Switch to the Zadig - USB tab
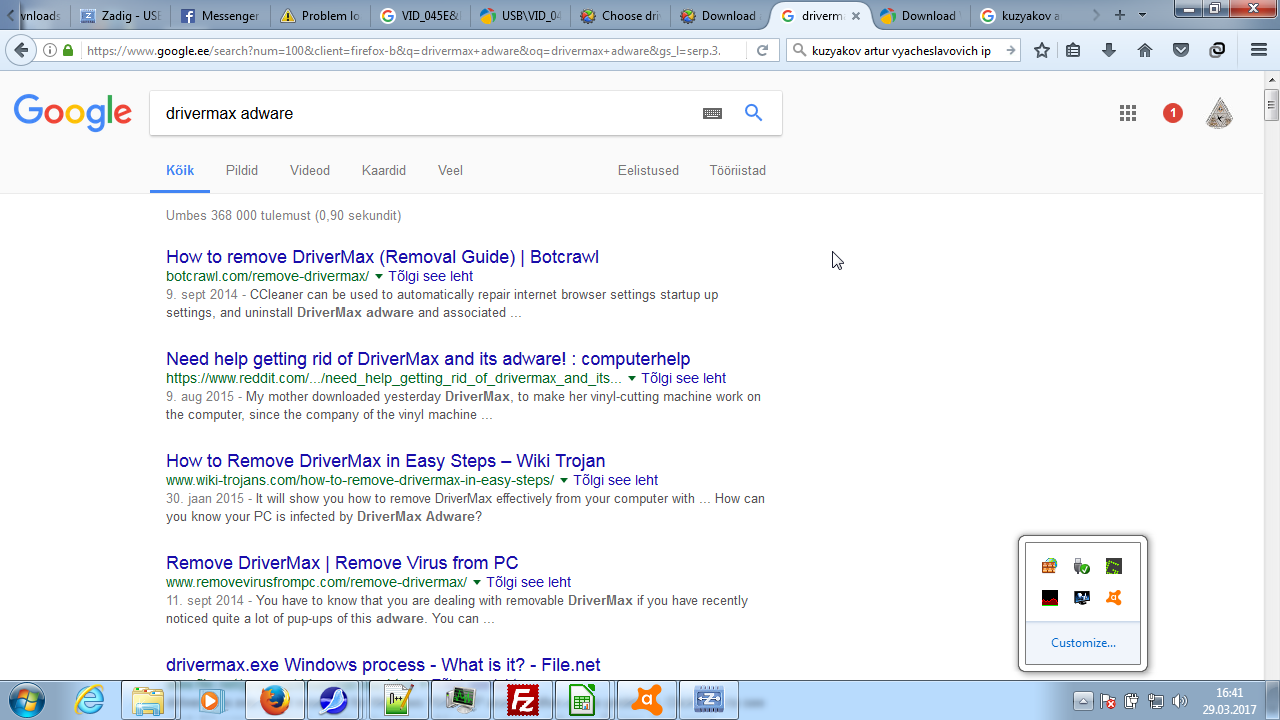The image size is (1280, 720). click(120, 16)
